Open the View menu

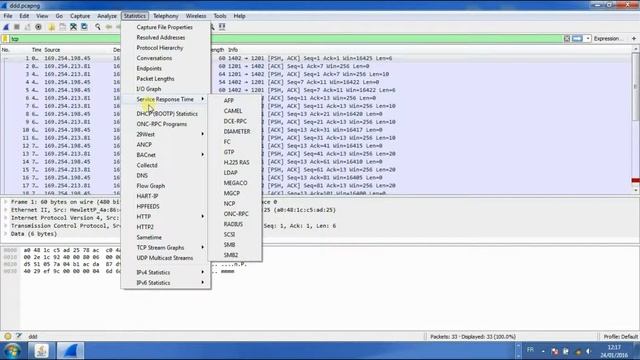(42, 16)
